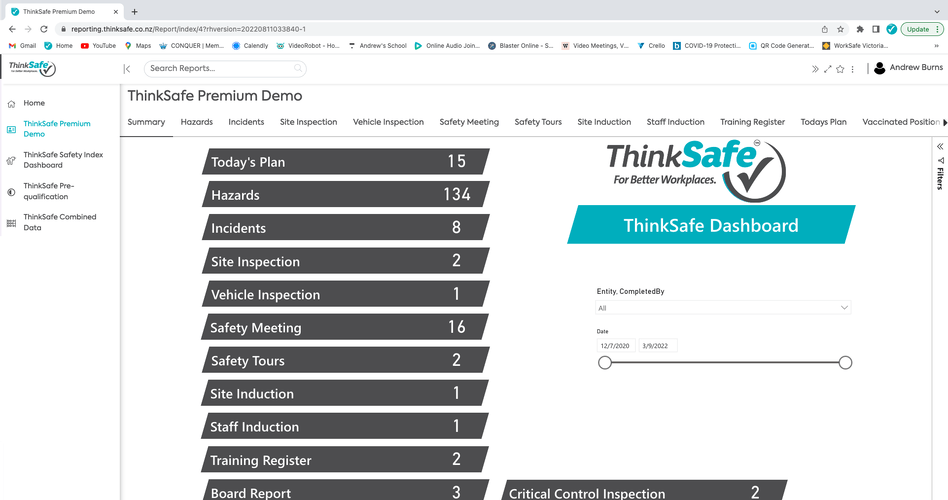Switch to the Summary tab
948x500 pixels.
(146, 122)
